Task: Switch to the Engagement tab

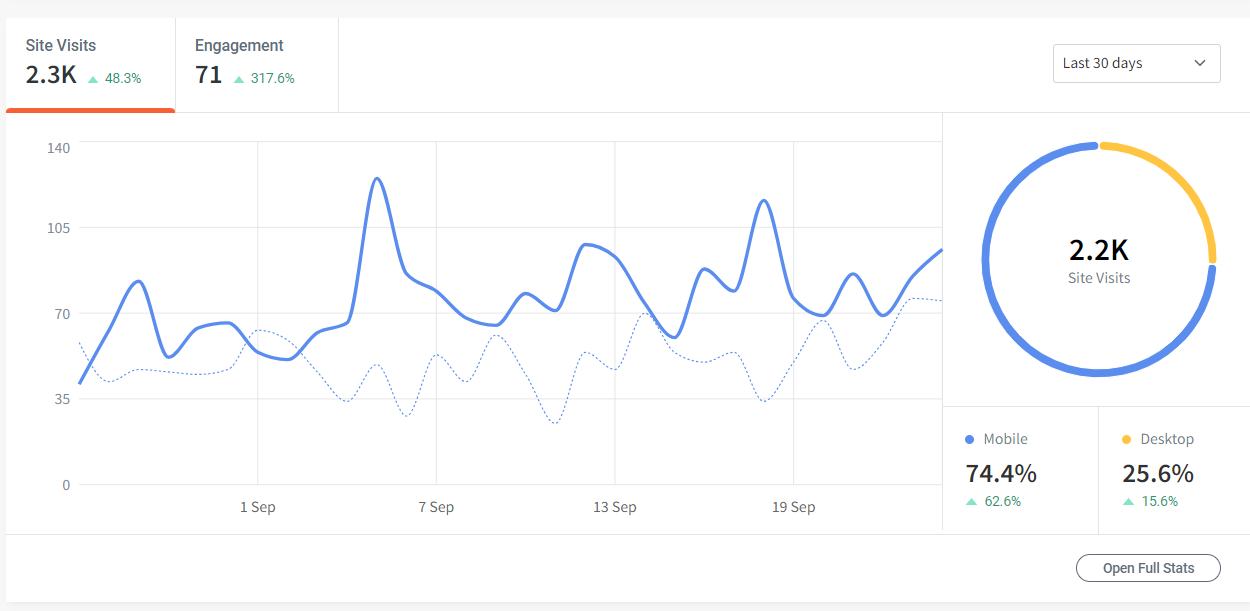Action: [255, 63]
